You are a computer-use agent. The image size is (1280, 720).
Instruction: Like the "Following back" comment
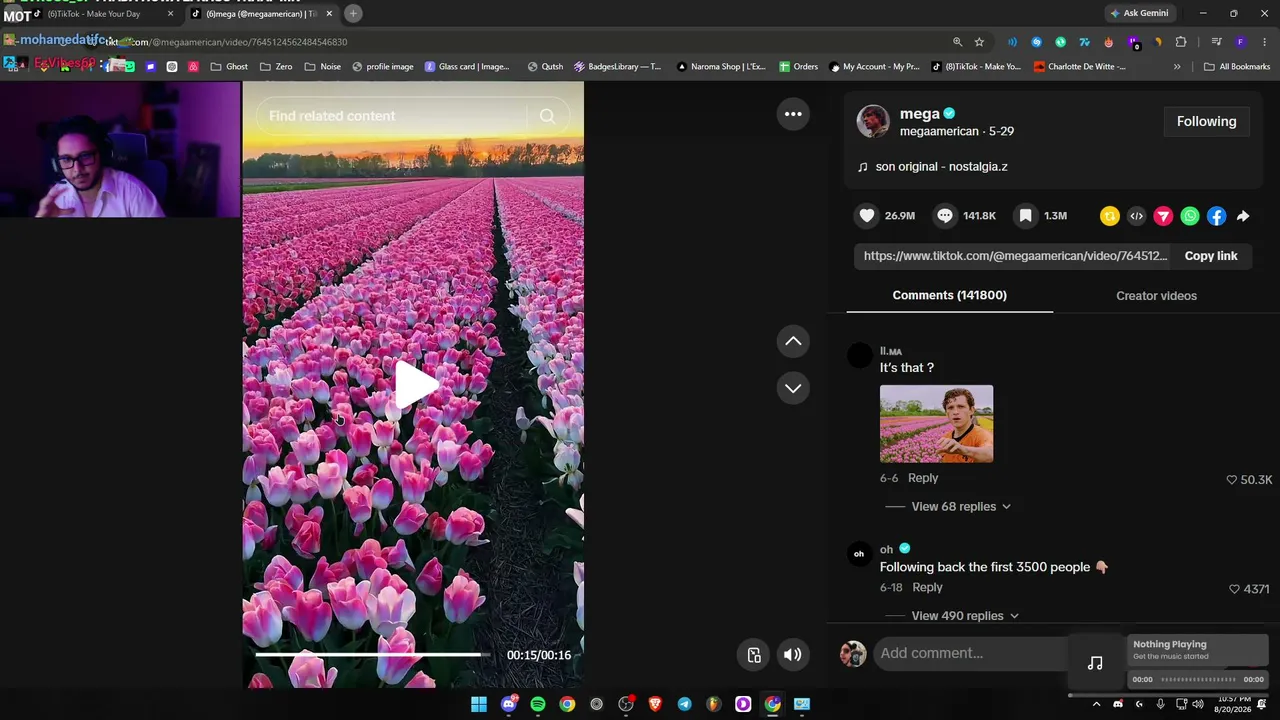tap(1234, 590)
